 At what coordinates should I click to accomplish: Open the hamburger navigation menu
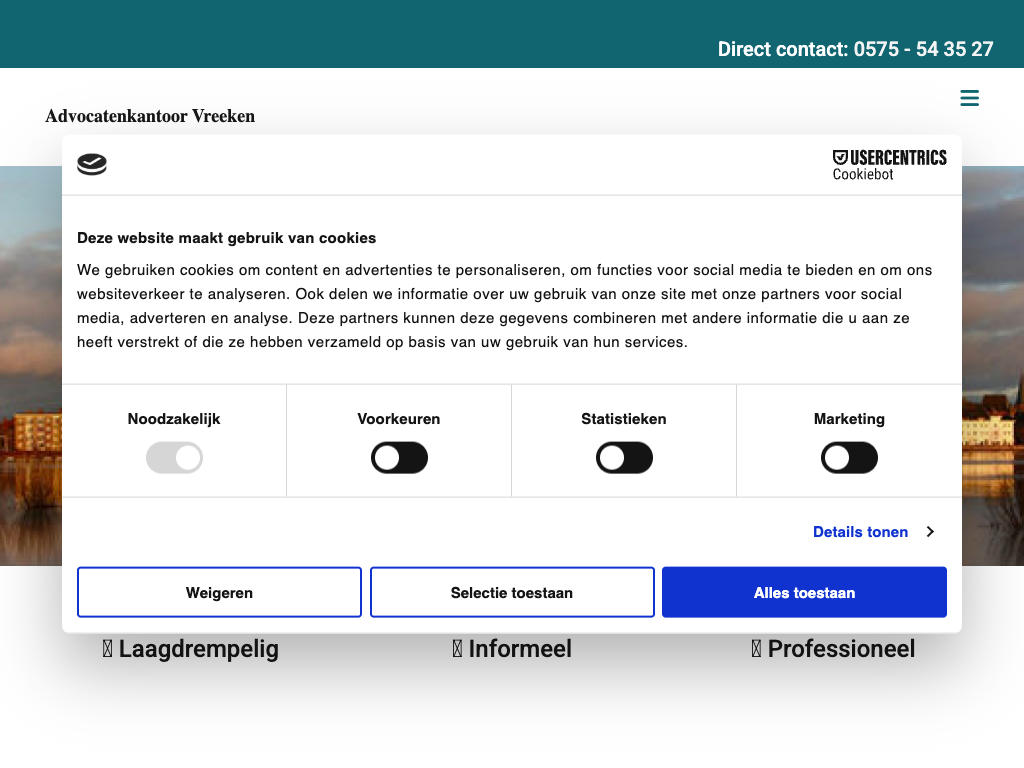969,98
